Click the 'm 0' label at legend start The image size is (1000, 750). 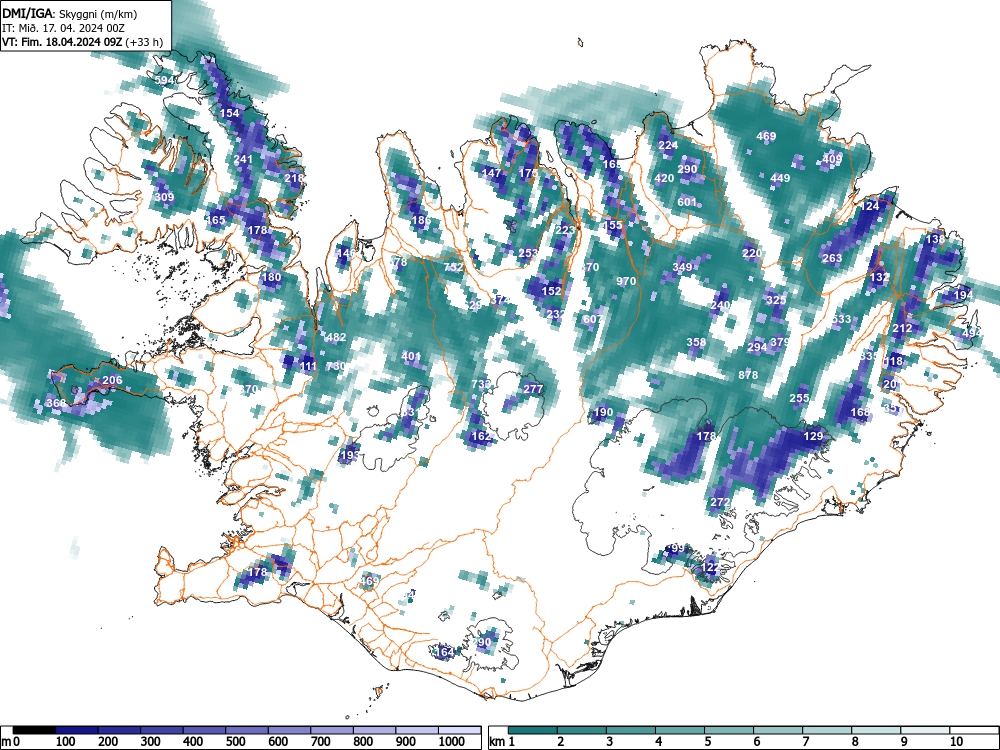[10, 742]
